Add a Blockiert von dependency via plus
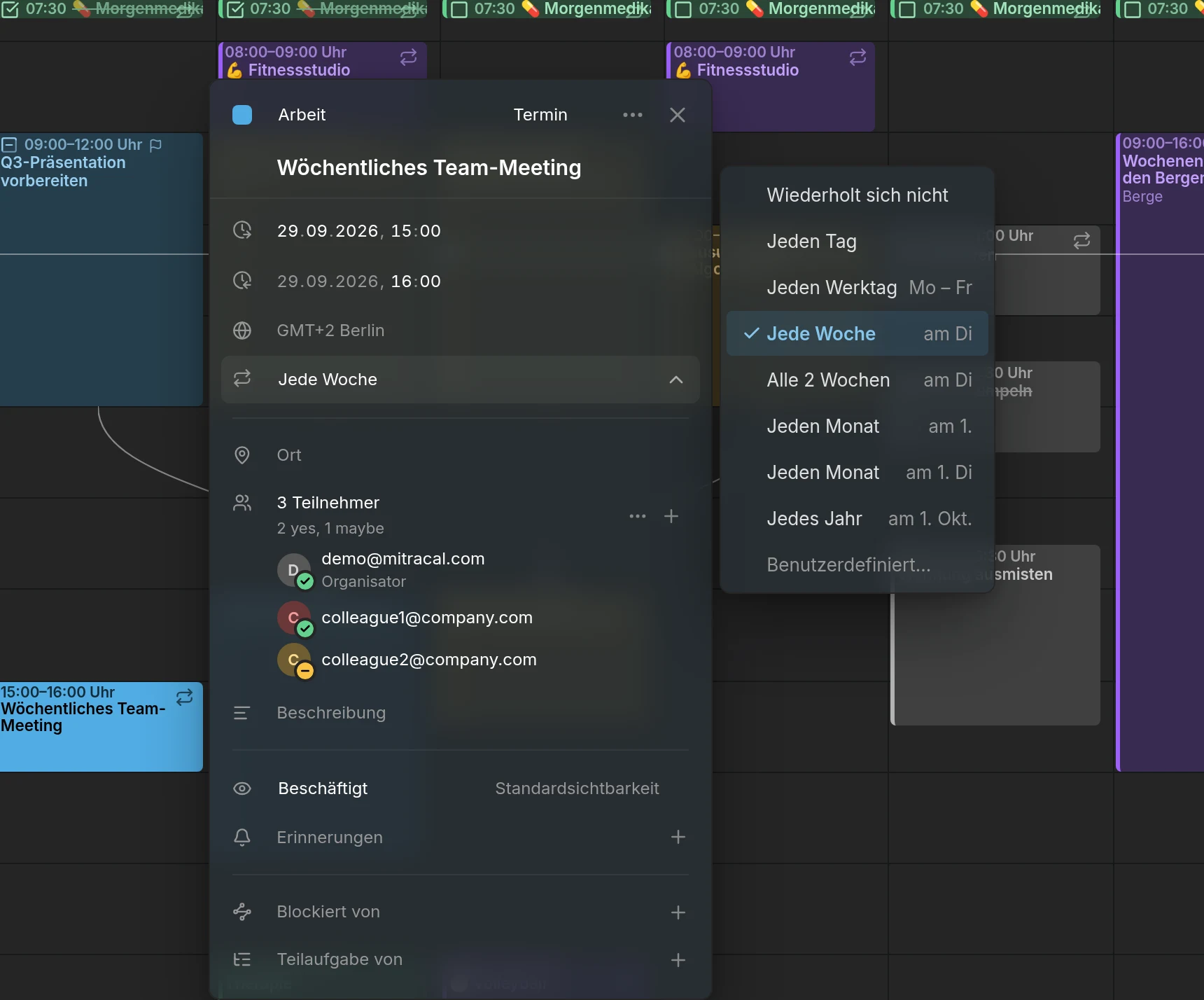Image resolution: width=1204 pixels, height=1000 pixels. (x=678, y=912)
